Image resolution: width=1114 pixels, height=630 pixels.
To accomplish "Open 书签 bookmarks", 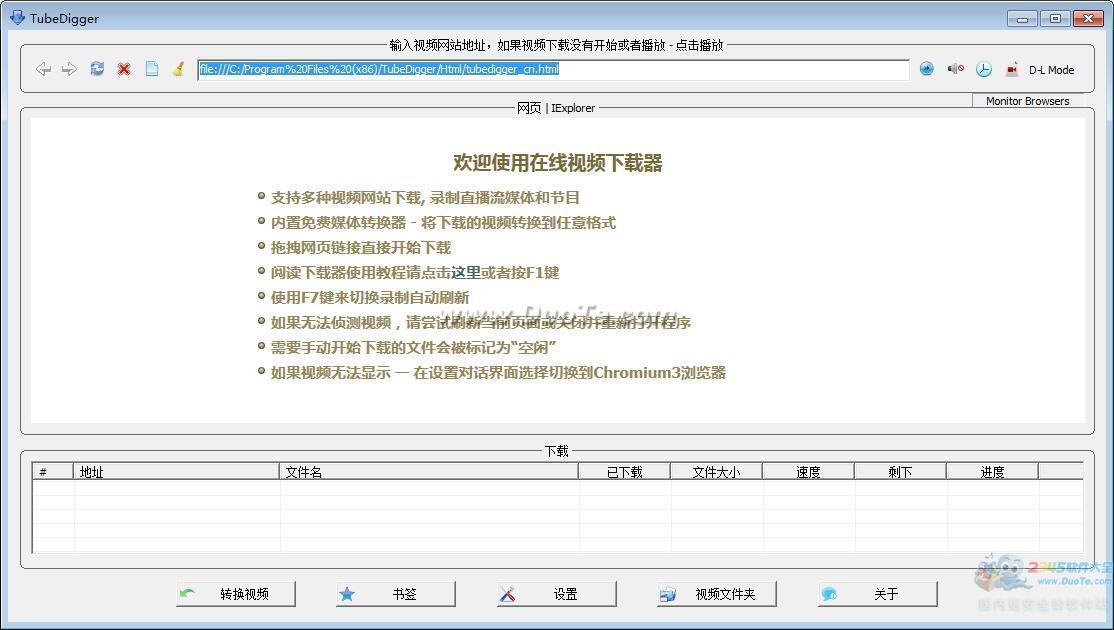I will pos(396,594).
